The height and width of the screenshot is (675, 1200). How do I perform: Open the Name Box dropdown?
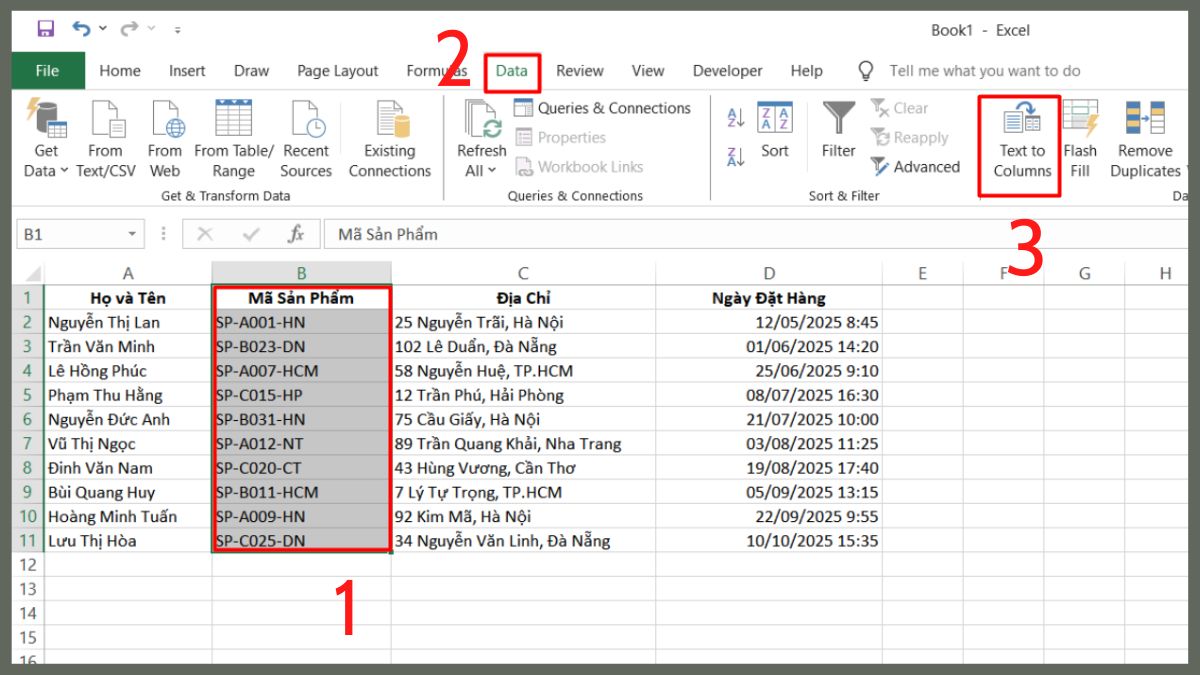(131, 233)
